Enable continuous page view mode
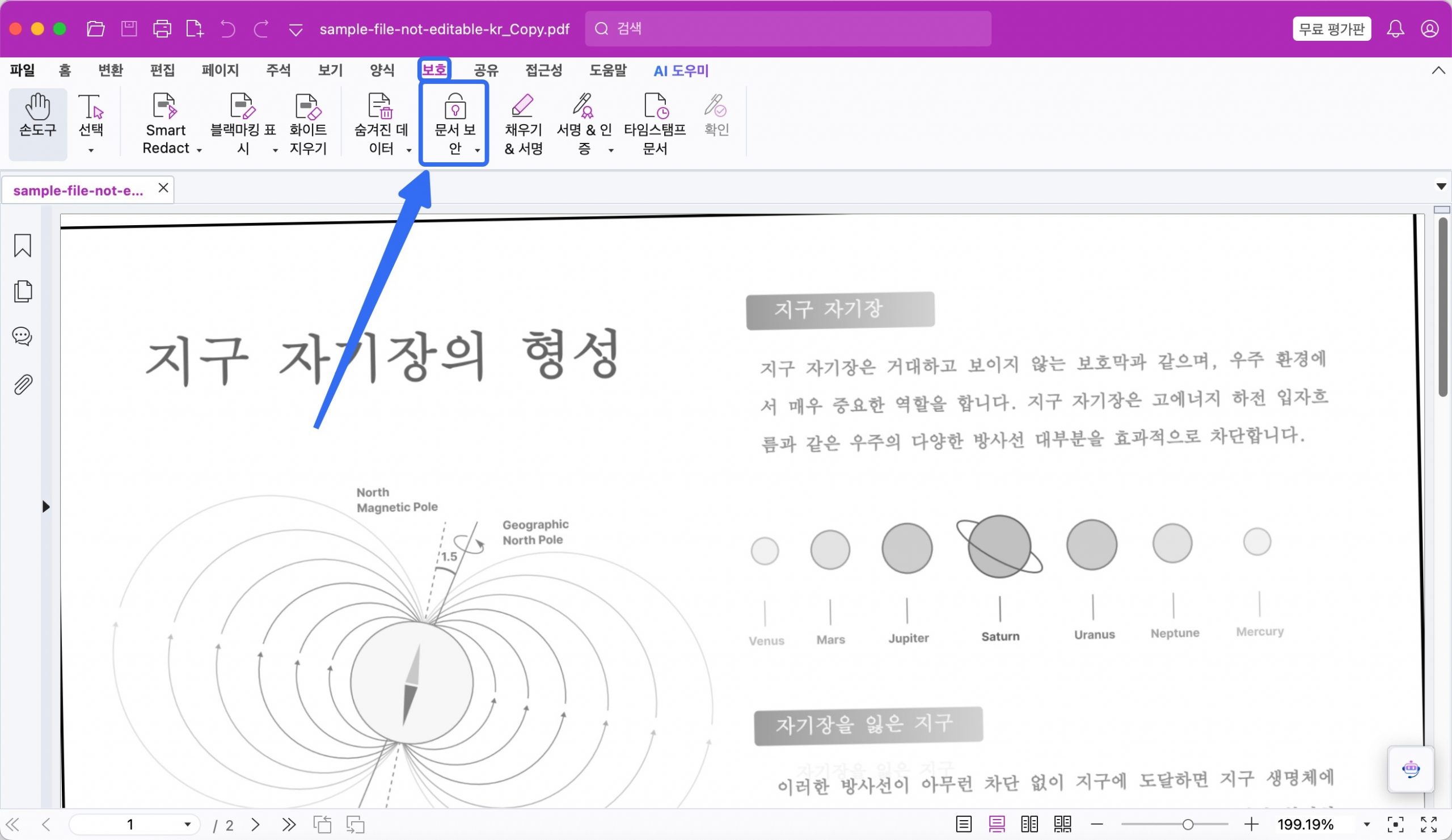 (997, 825)
